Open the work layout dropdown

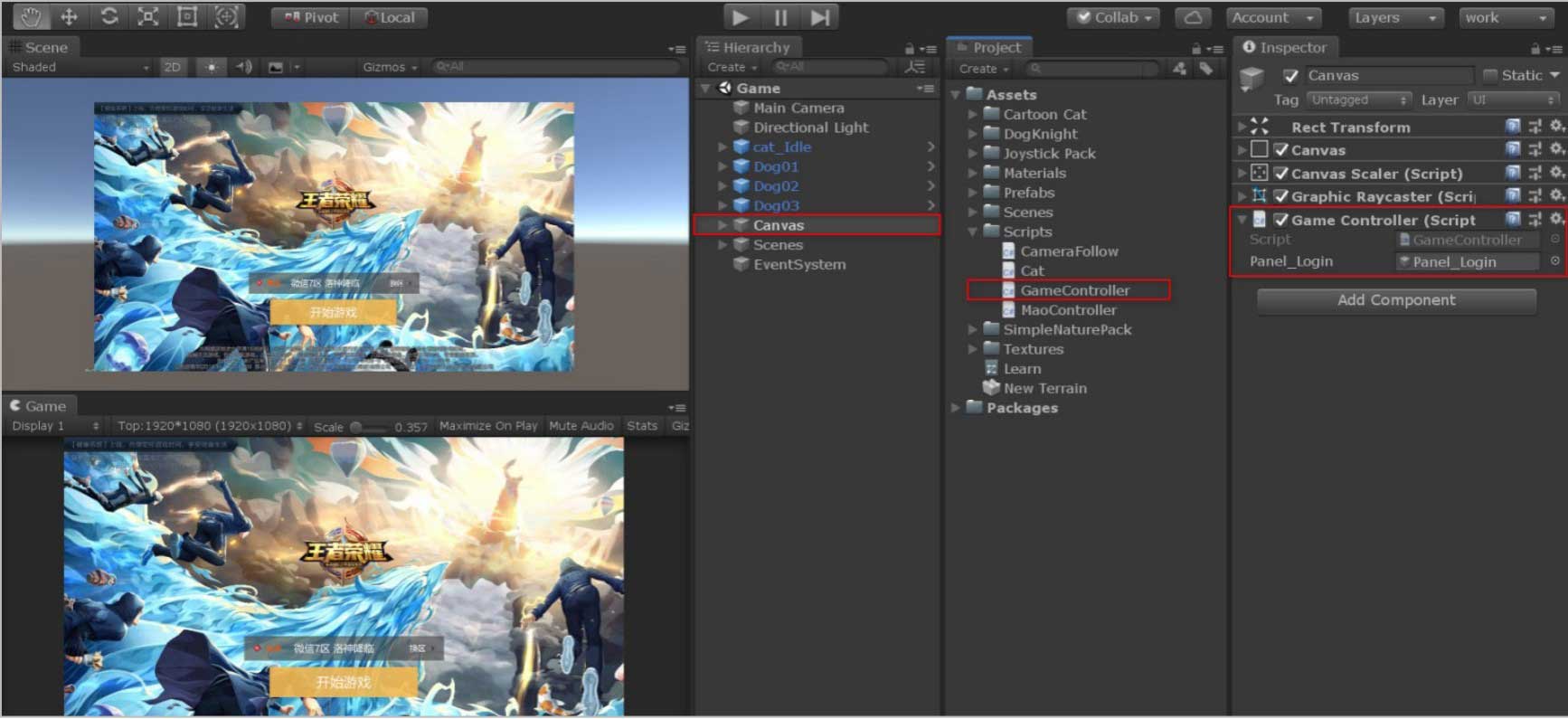click(1505, 17)
